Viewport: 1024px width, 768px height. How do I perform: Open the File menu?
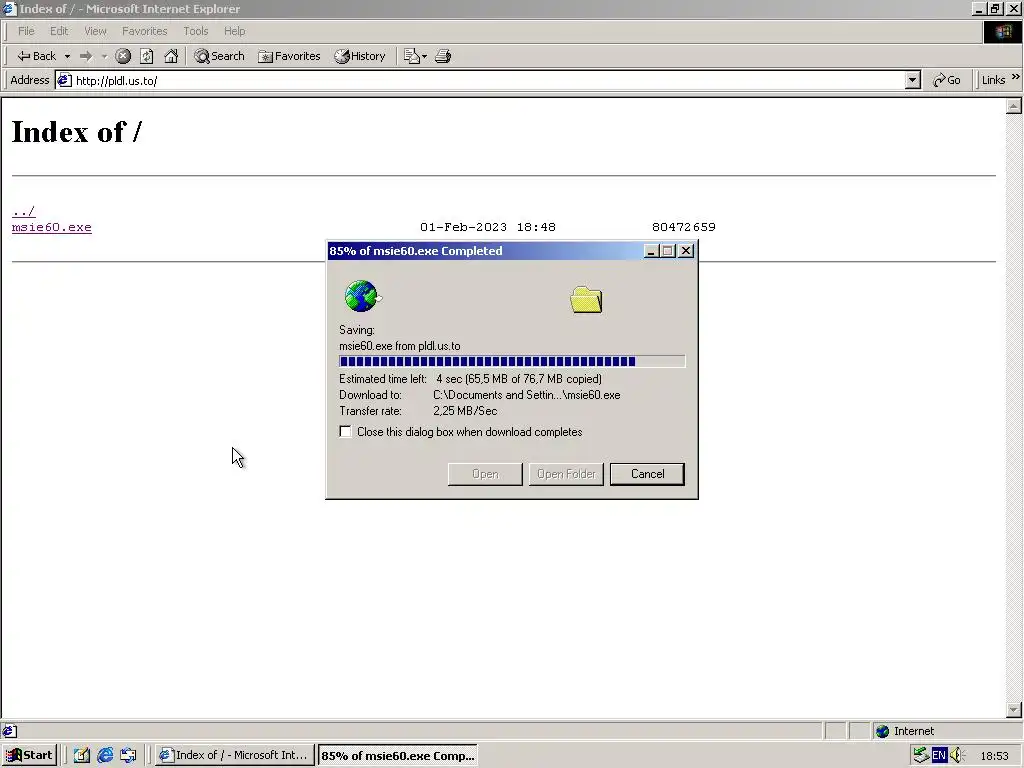tap(26, 31)
